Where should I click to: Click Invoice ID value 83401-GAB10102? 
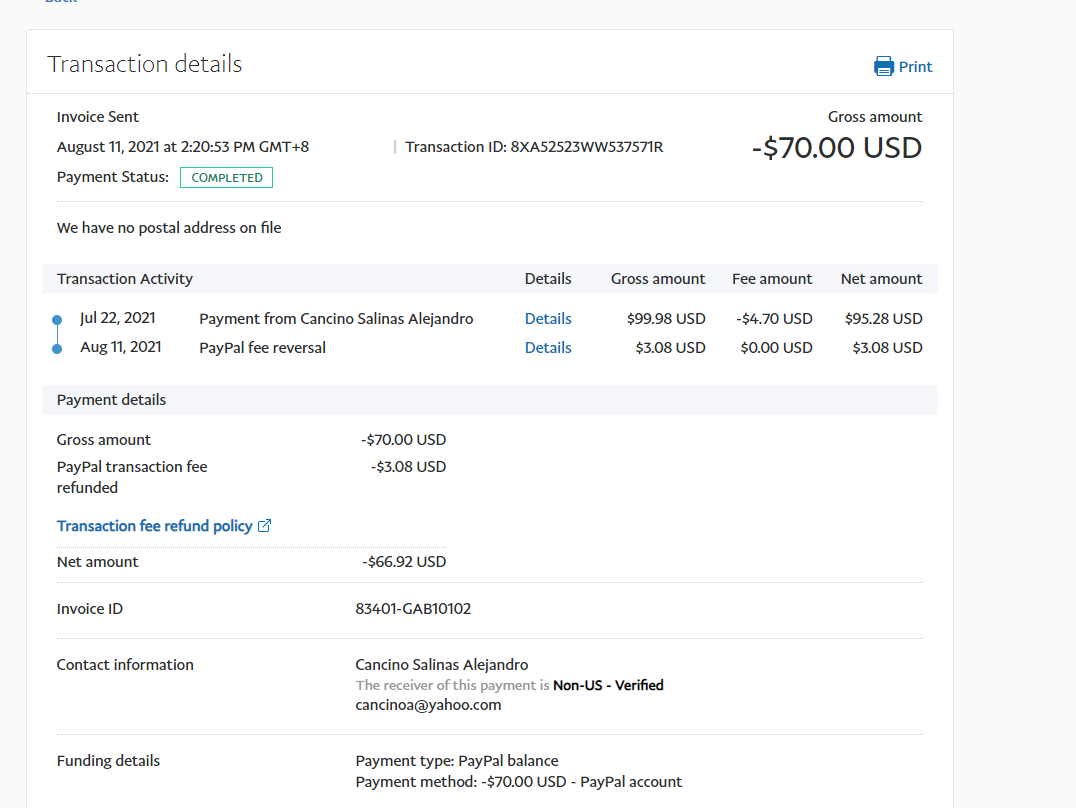[x=413, y=609]
